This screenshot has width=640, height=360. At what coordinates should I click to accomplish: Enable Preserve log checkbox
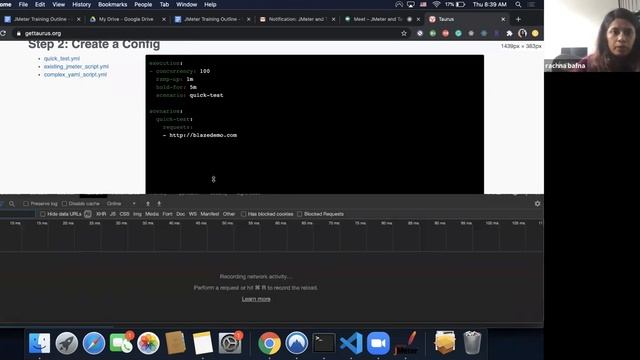[26, 204]
